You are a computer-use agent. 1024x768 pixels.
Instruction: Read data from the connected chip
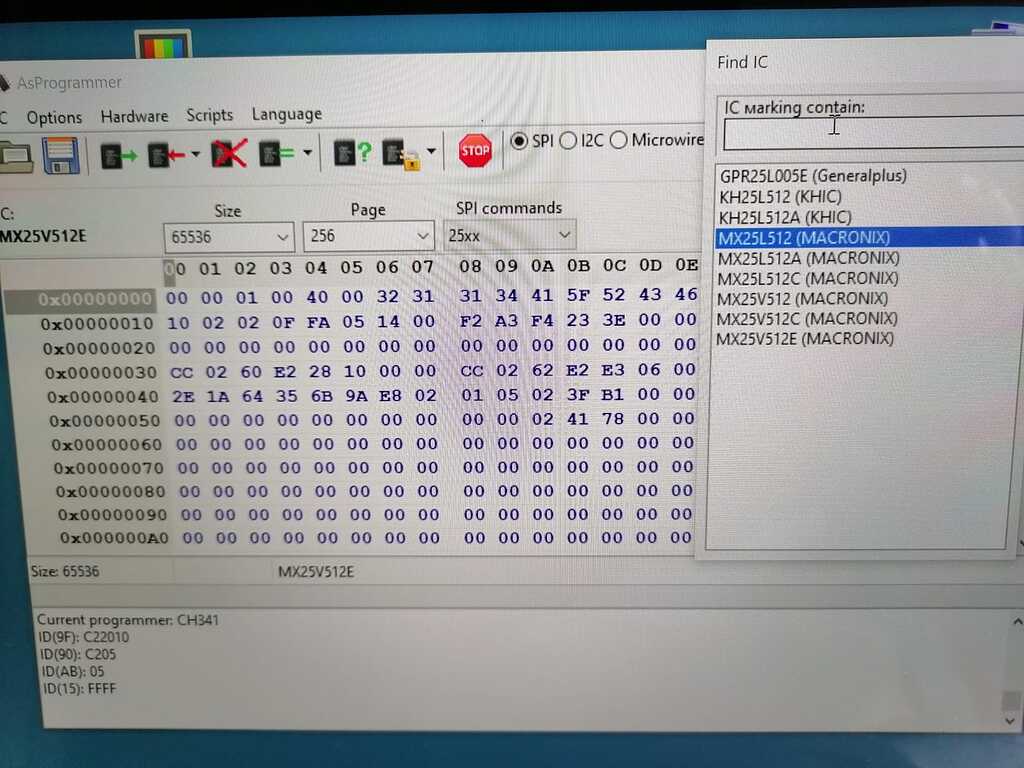point(112,155)
